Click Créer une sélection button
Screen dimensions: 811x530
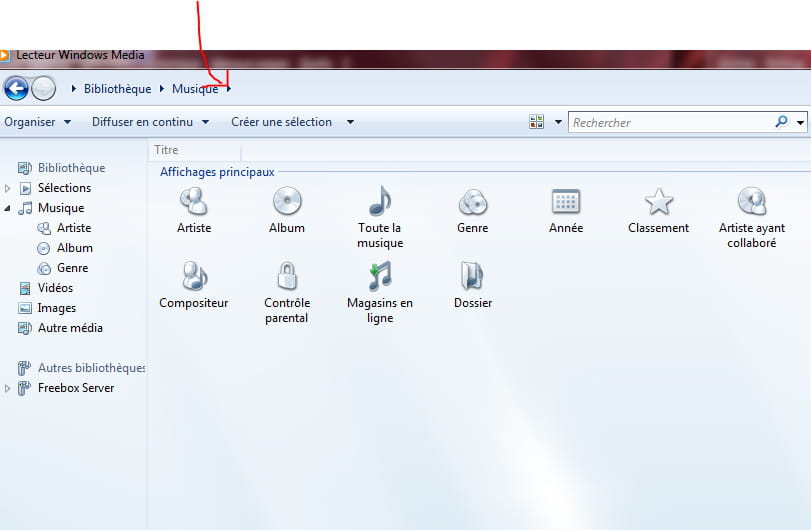(281, 122)
